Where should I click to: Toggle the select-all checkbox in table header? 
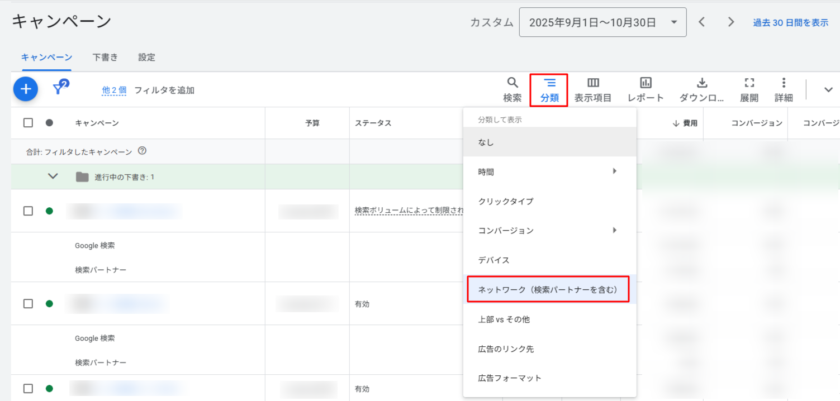click(28, 123)
